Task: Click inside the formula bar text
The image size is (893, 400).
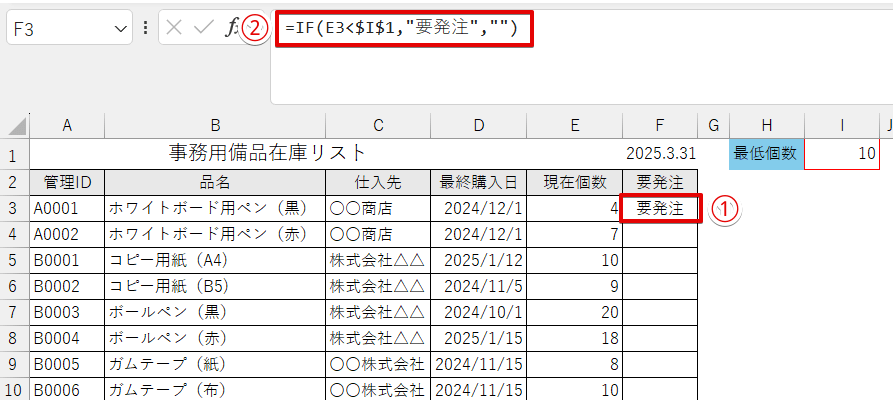Action: coord(404,28)
